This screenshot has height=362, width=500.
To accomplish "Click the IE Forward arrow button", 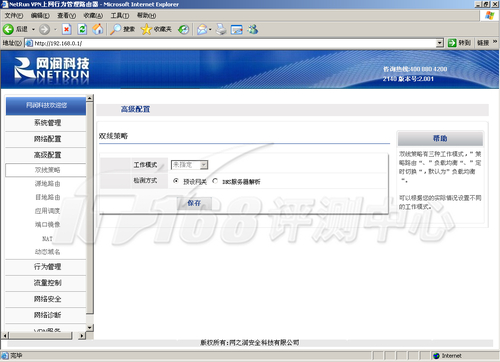I will pos(44,29).
